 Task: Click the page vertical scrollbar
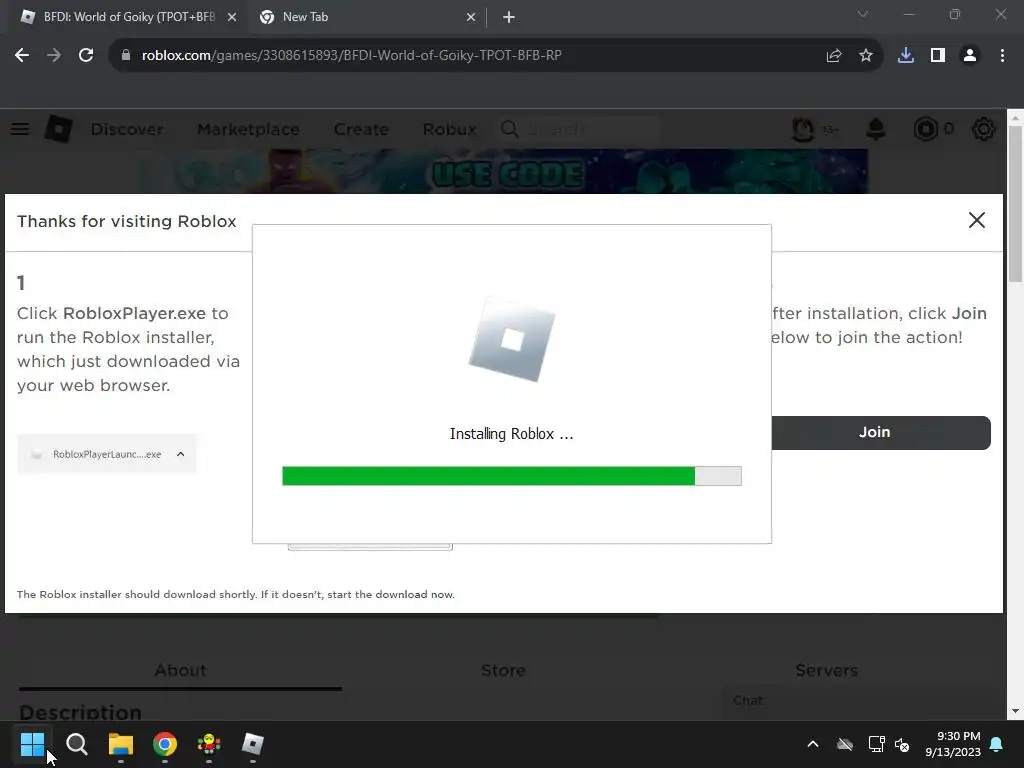tap(1015, 204)
